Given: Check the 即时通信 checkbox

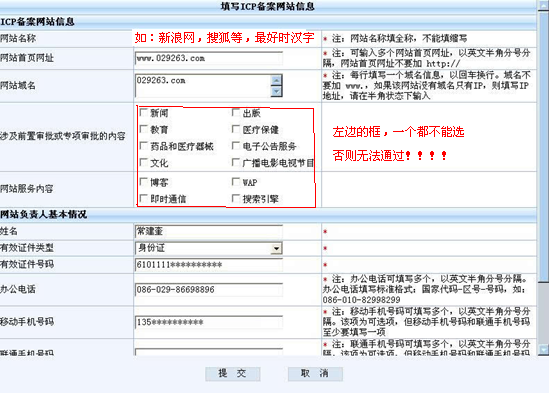Looking at the screenshot, I should coord(143,199).
